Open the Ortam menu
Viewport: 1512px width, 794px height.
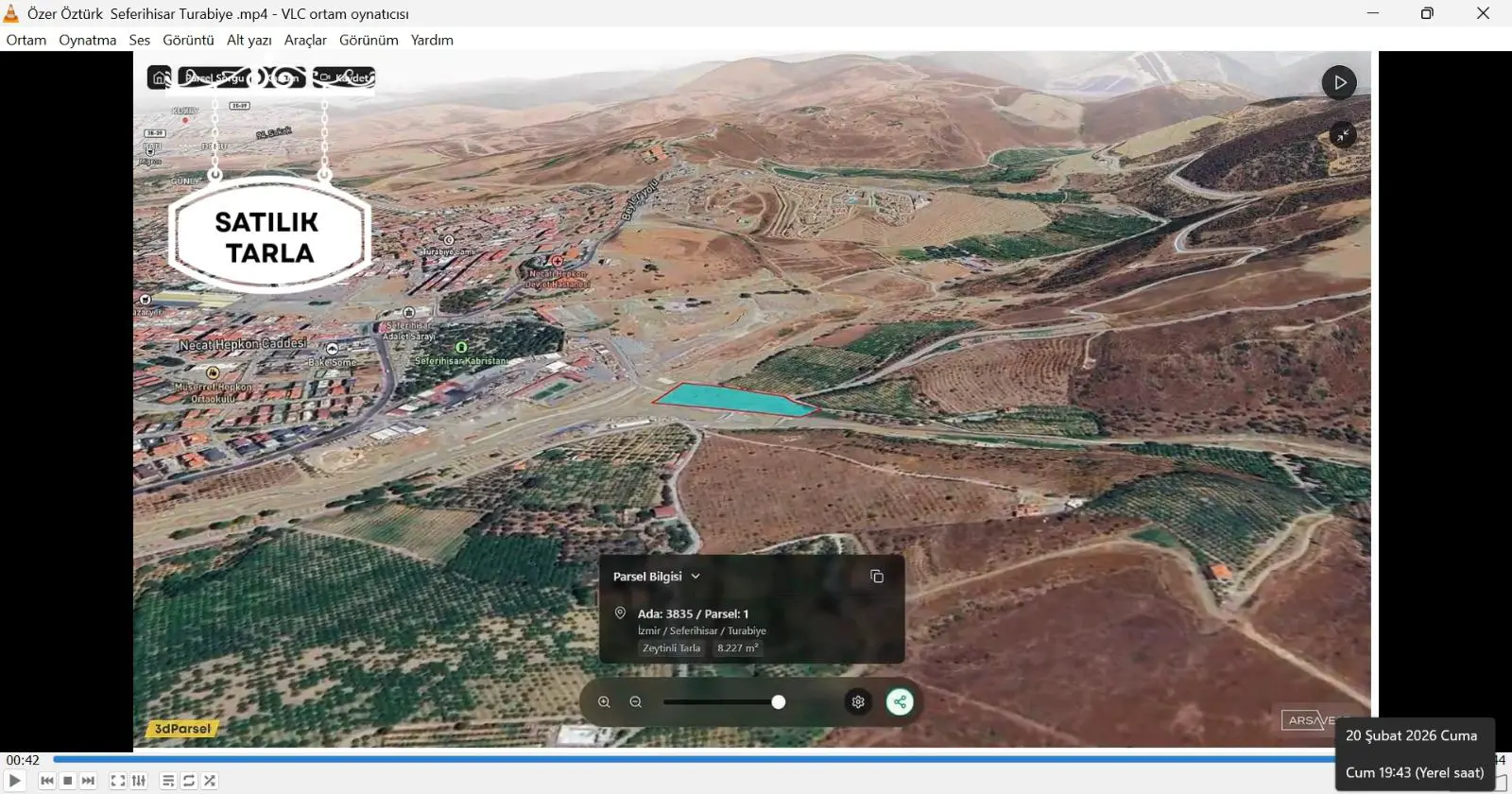coord(26,40)
